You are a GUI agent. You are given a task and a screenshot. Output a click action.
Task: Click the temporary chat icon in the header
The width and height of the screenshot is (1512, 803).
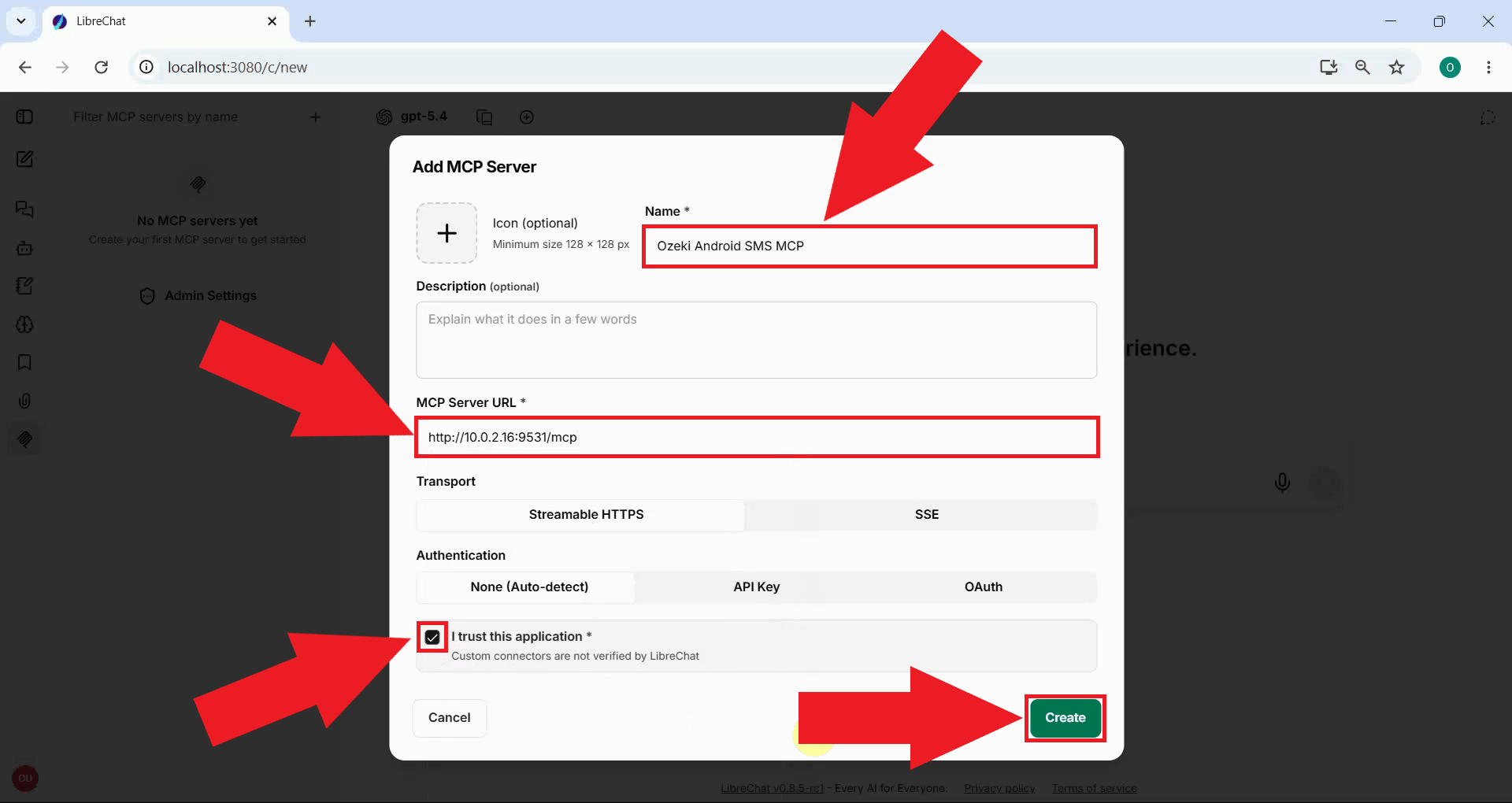[x=1488, y=117]
